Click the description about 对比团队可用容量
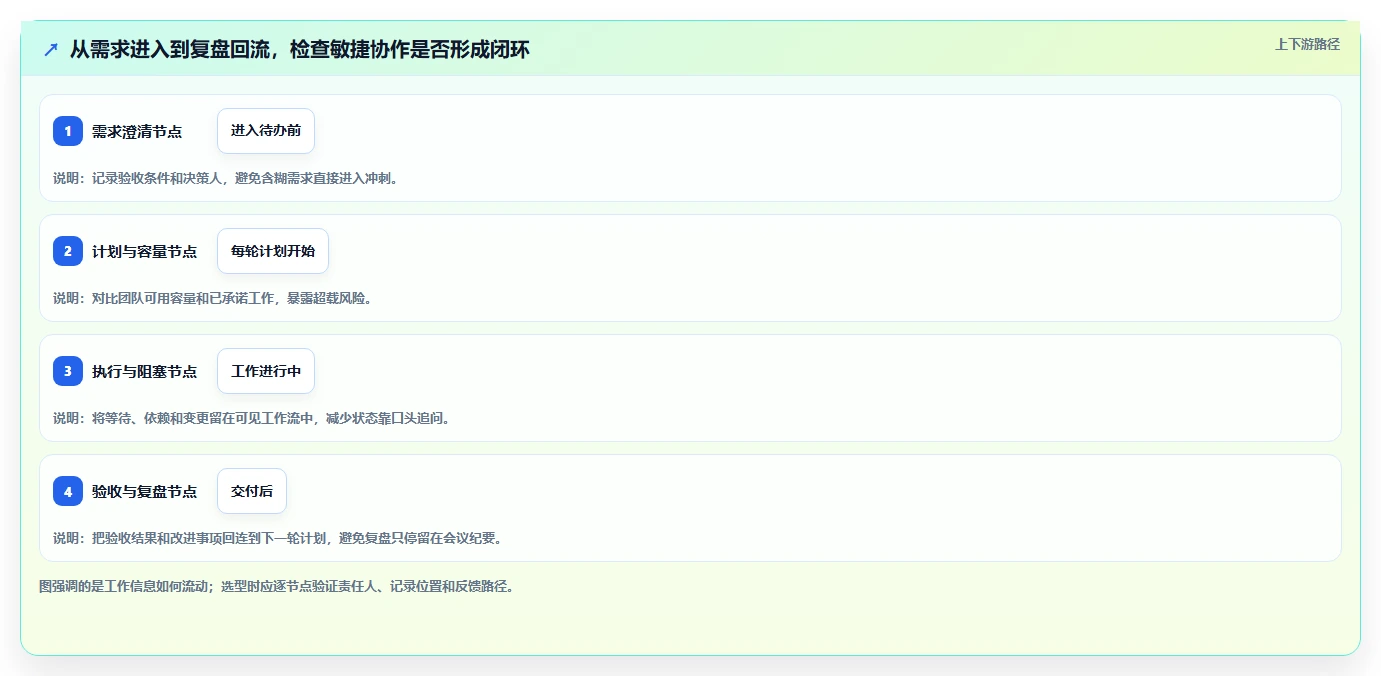 pos(213,298)
